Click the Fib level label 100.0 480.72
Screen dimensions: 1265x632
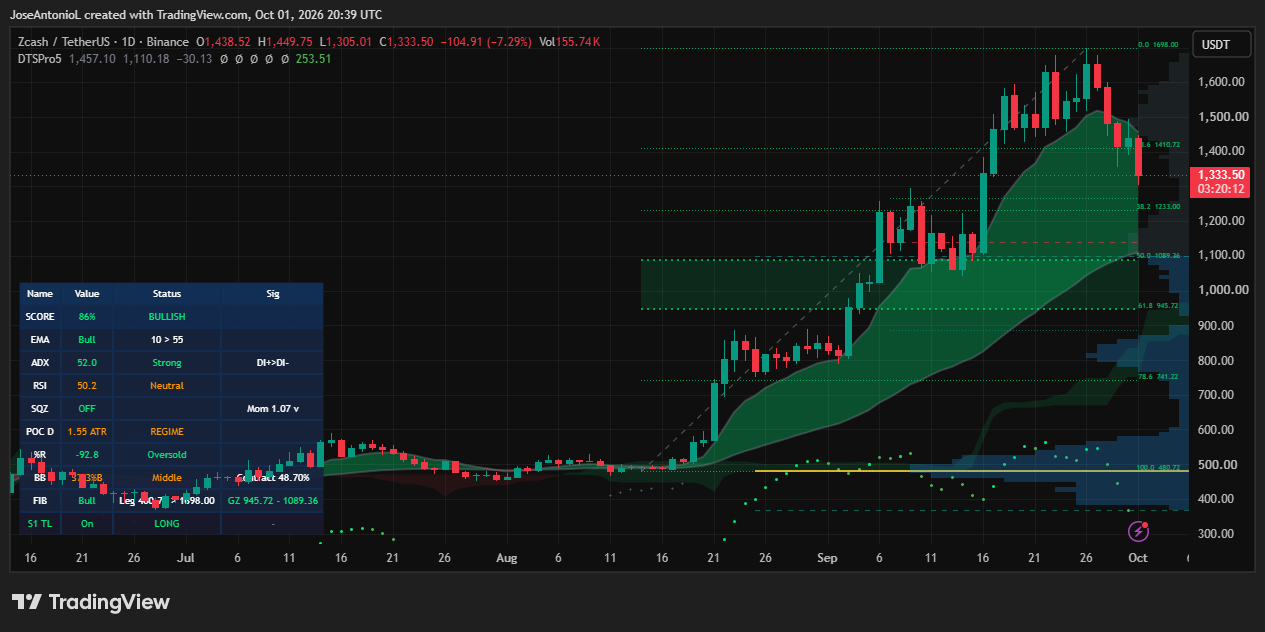click(1158, 467)
